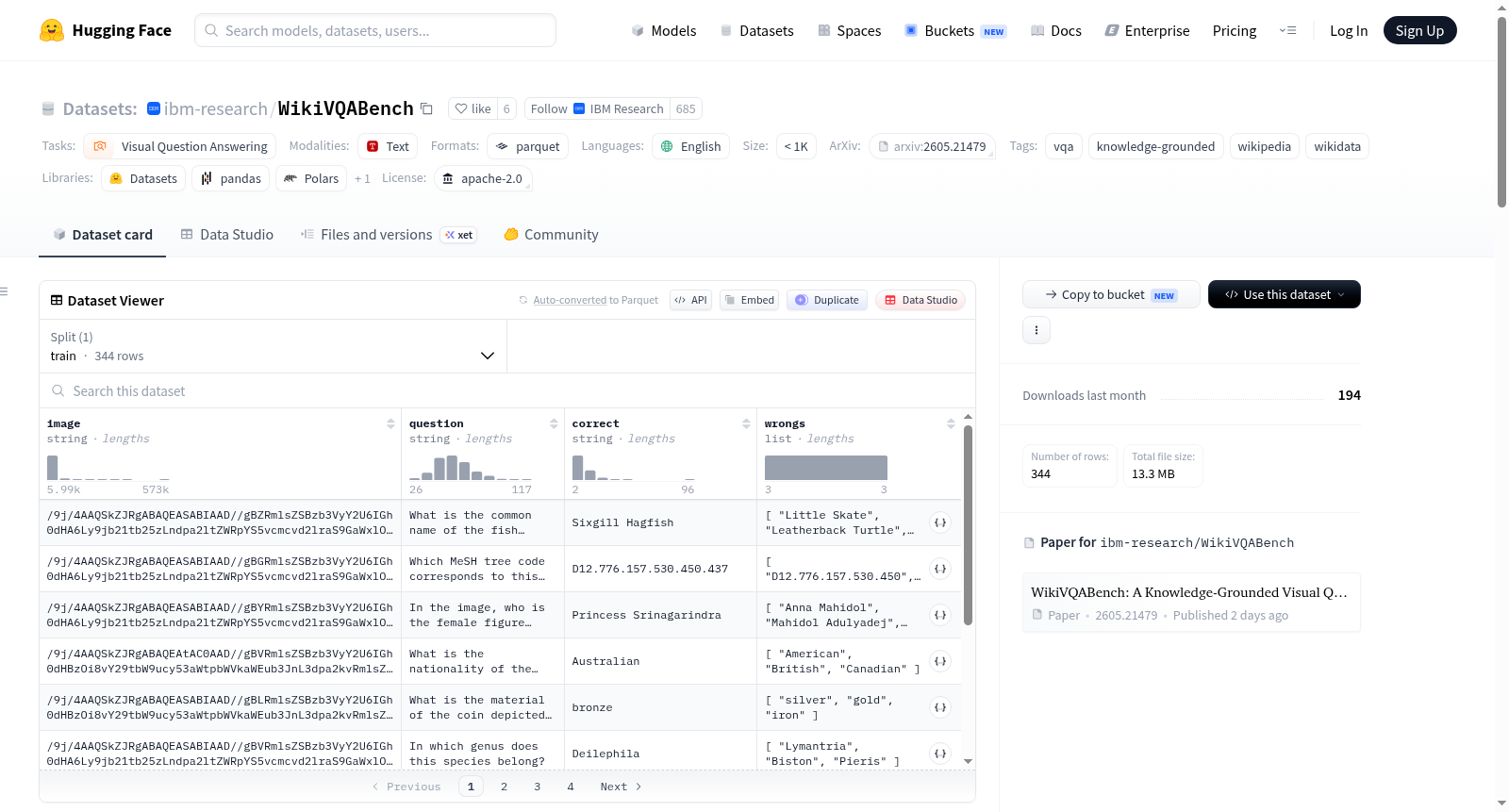Sort by the question column

tap(554, 424)
